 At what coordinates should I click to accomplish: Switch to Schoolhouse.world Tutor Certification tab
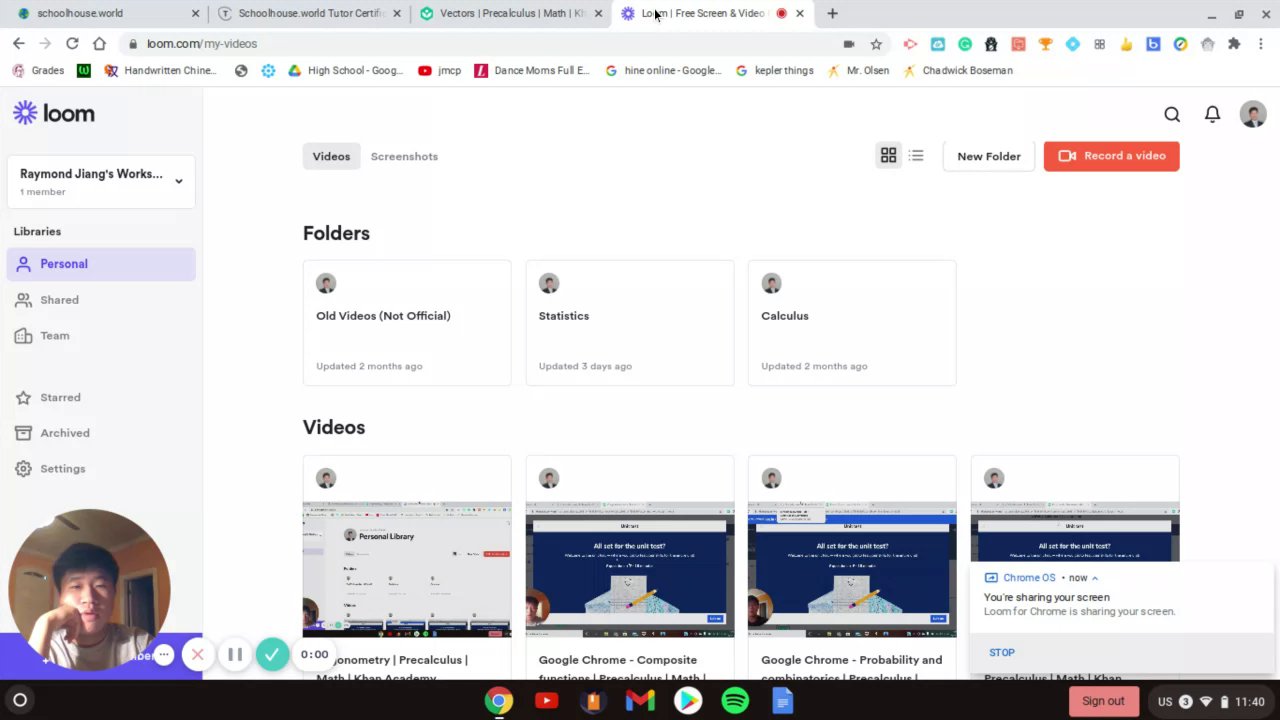(x=310, y=13)
